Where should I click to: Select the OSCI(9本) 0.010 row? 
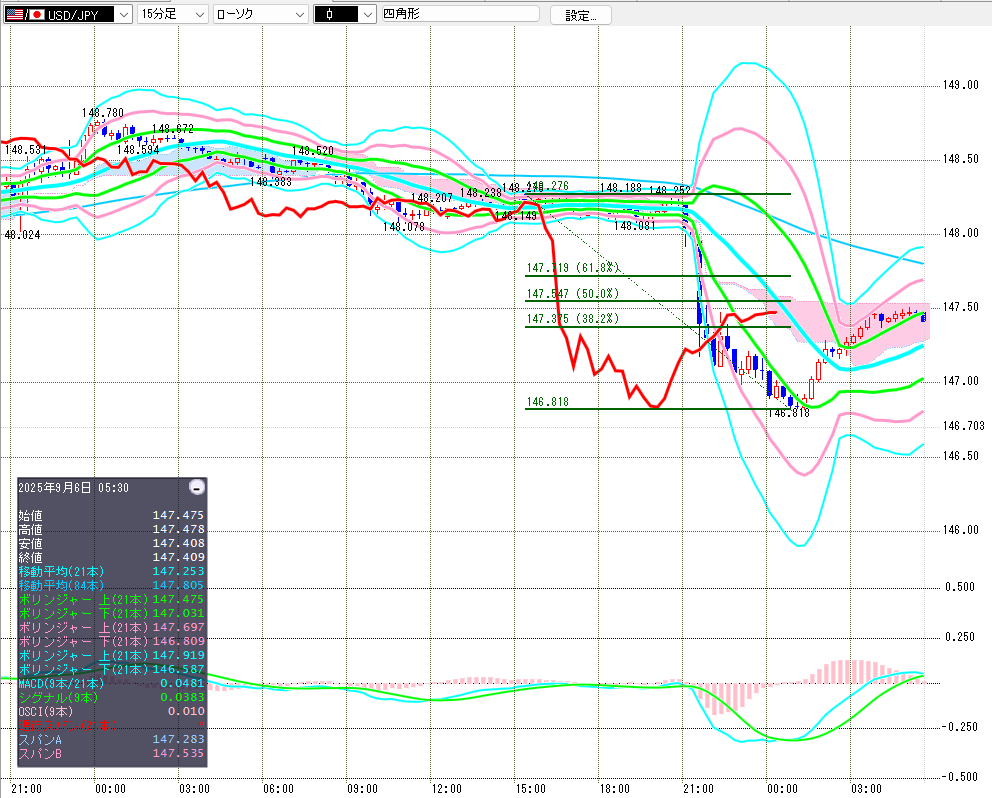(x=111, y=711)
